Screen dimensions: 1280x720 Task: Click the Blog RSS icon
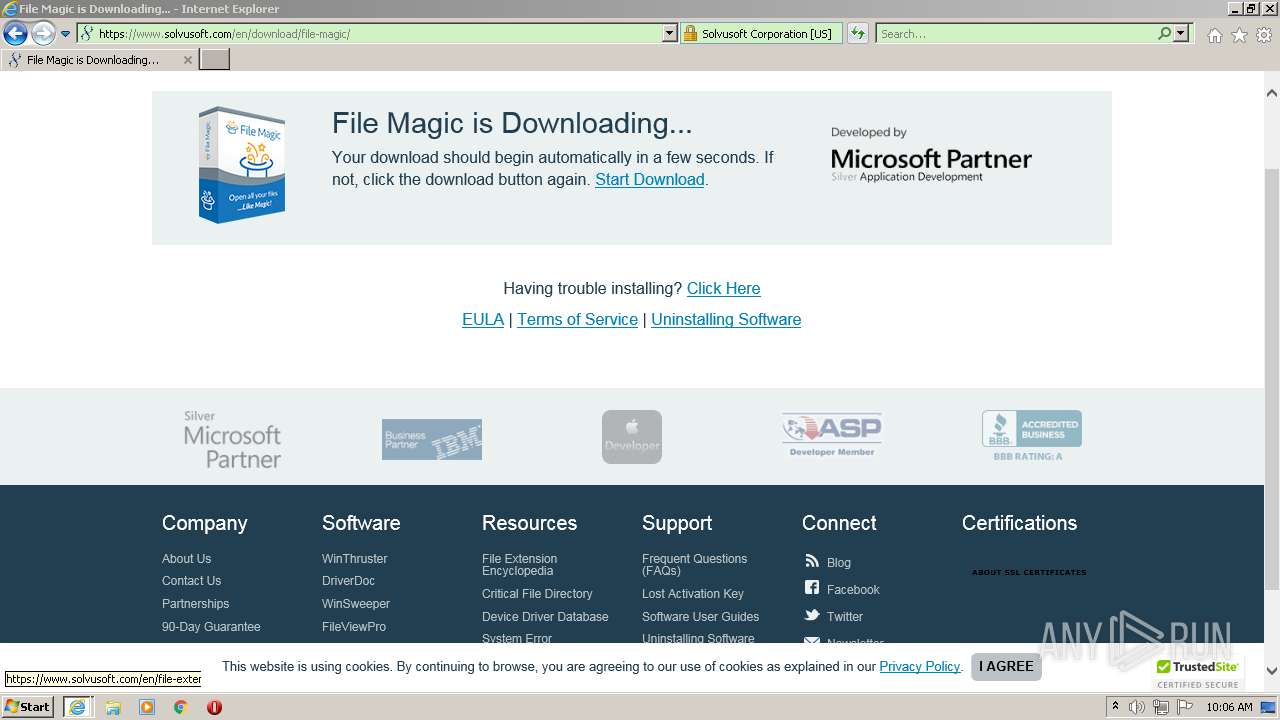pyautogui.click(x=811, y=562)
